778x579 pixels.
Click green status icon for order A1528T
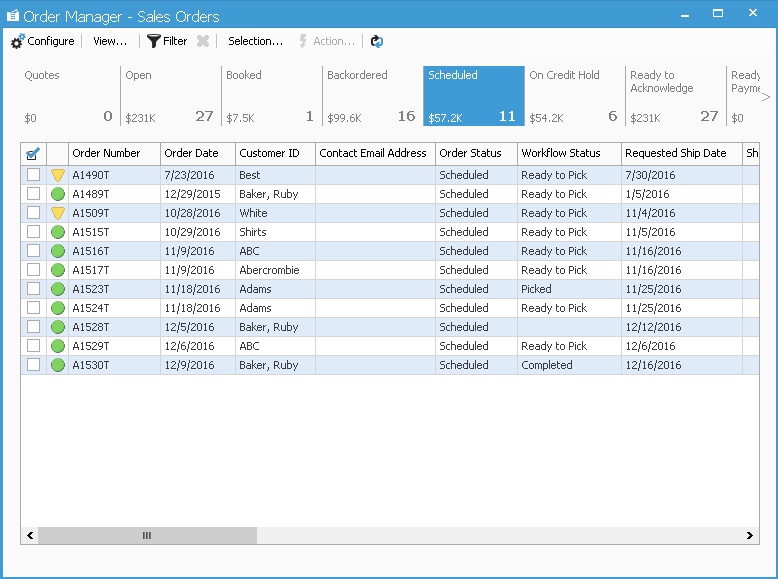58,327
